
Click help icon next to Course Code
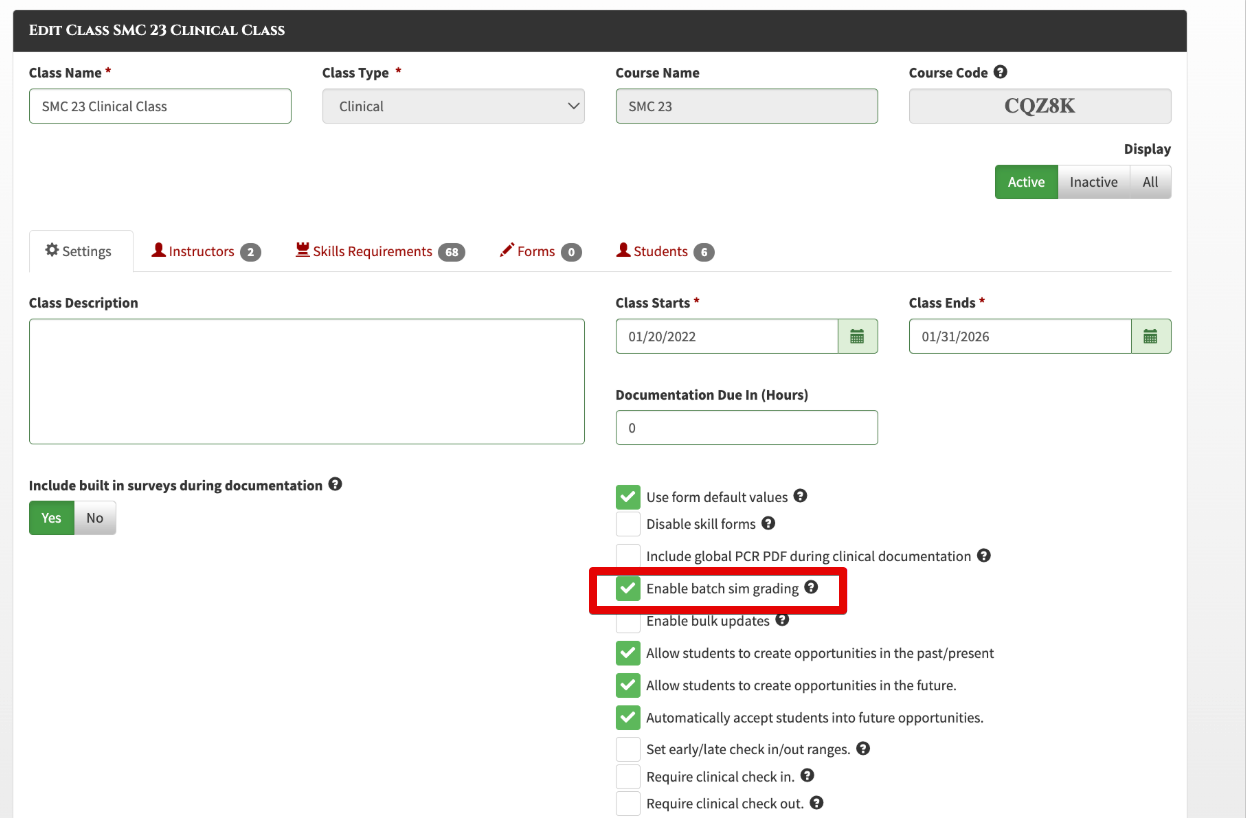[1000, 72]
